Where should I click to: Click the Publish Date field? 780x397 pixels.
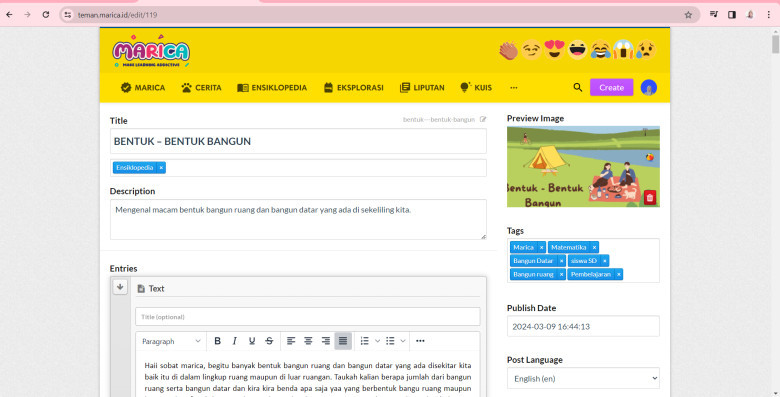583,326
